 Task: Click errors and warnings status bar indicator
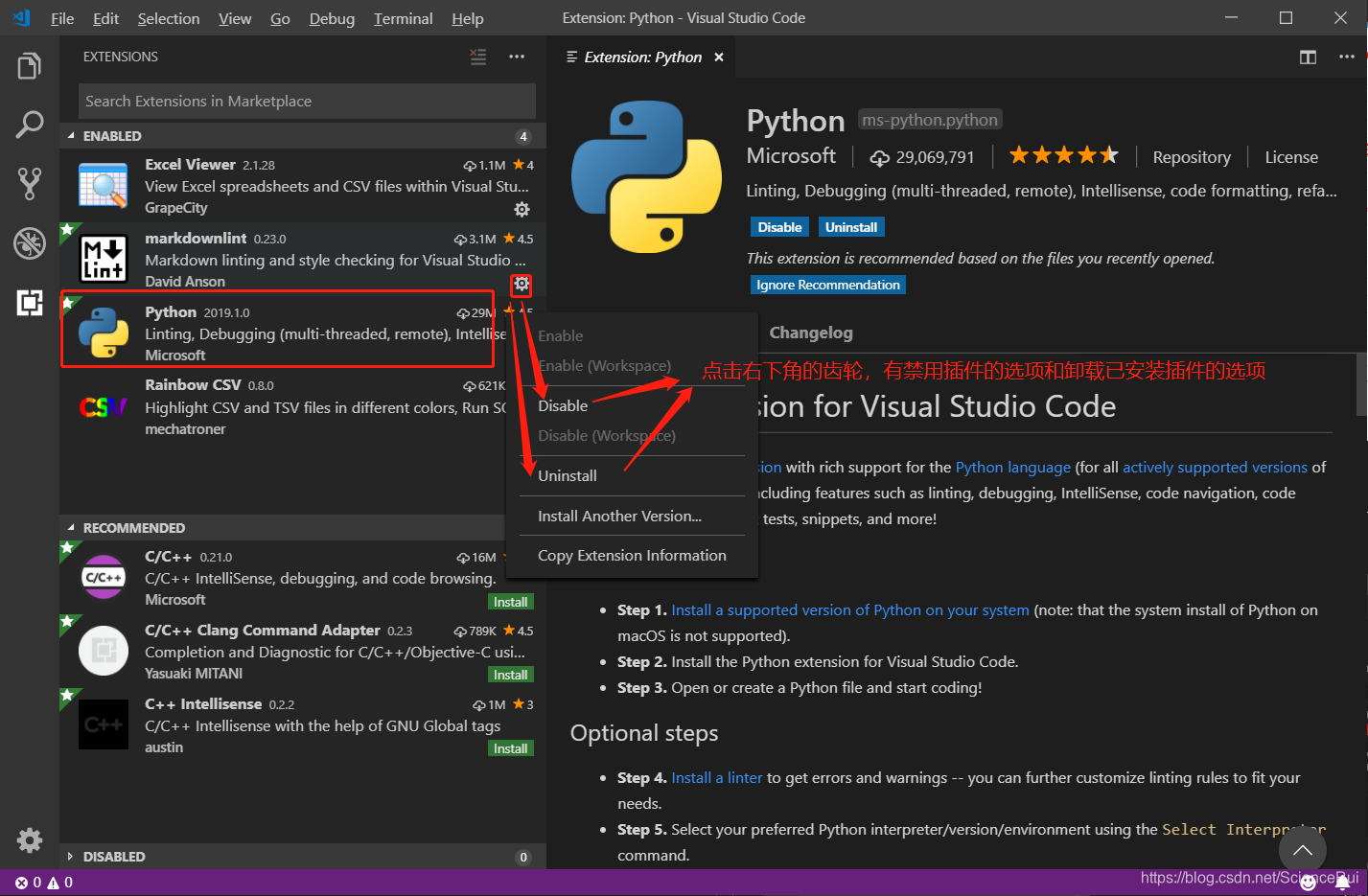(44, 883)
